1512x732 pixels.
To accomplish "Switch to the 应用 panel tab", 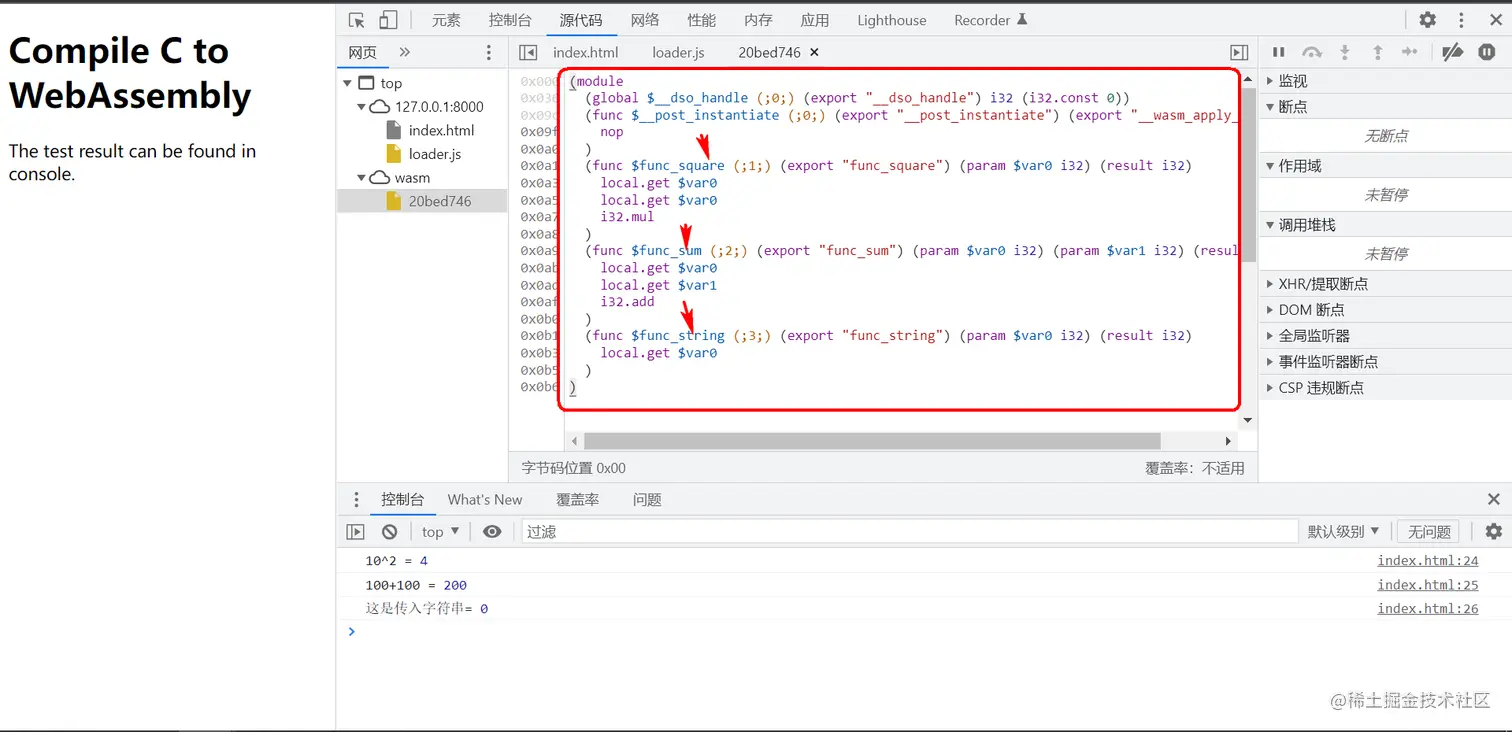I will click(x=814, y=20).
